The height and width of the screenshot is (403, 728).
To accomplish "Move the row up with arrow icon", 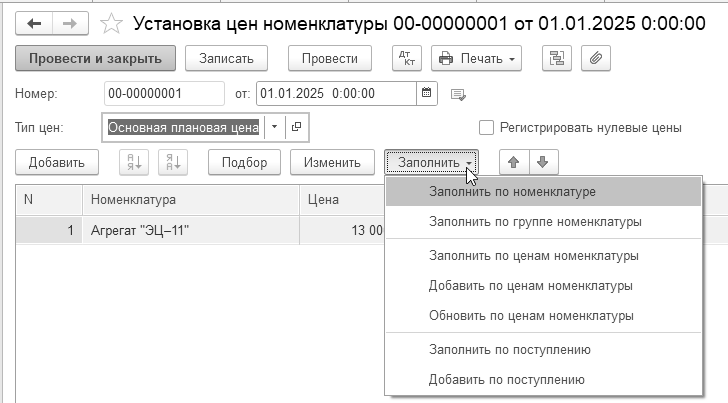I will coord(514,162).
